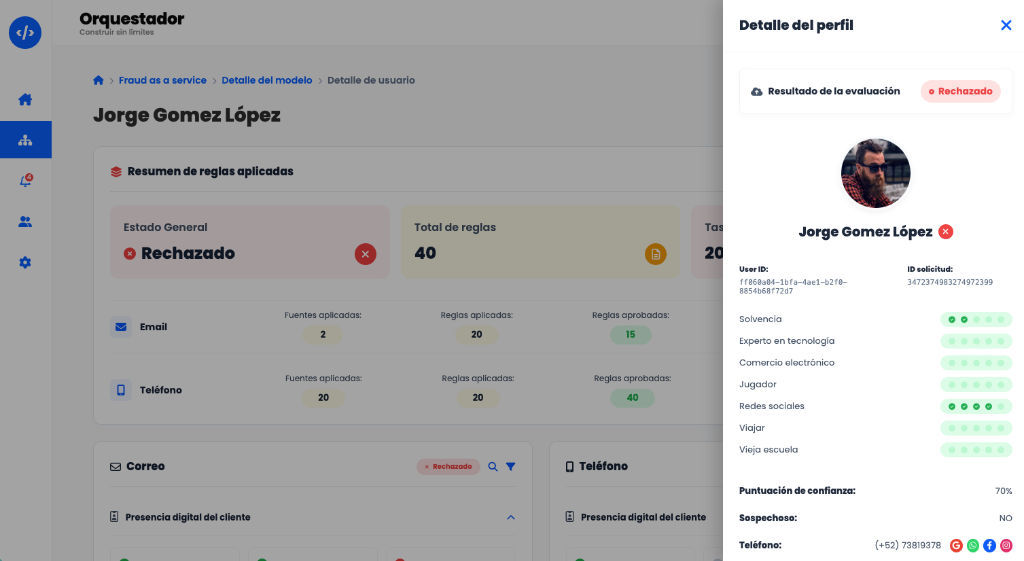This screenshot has height=561, width=1024.
Task: Click Email Reglas aprobadas value 15
Action: point(630,334)
